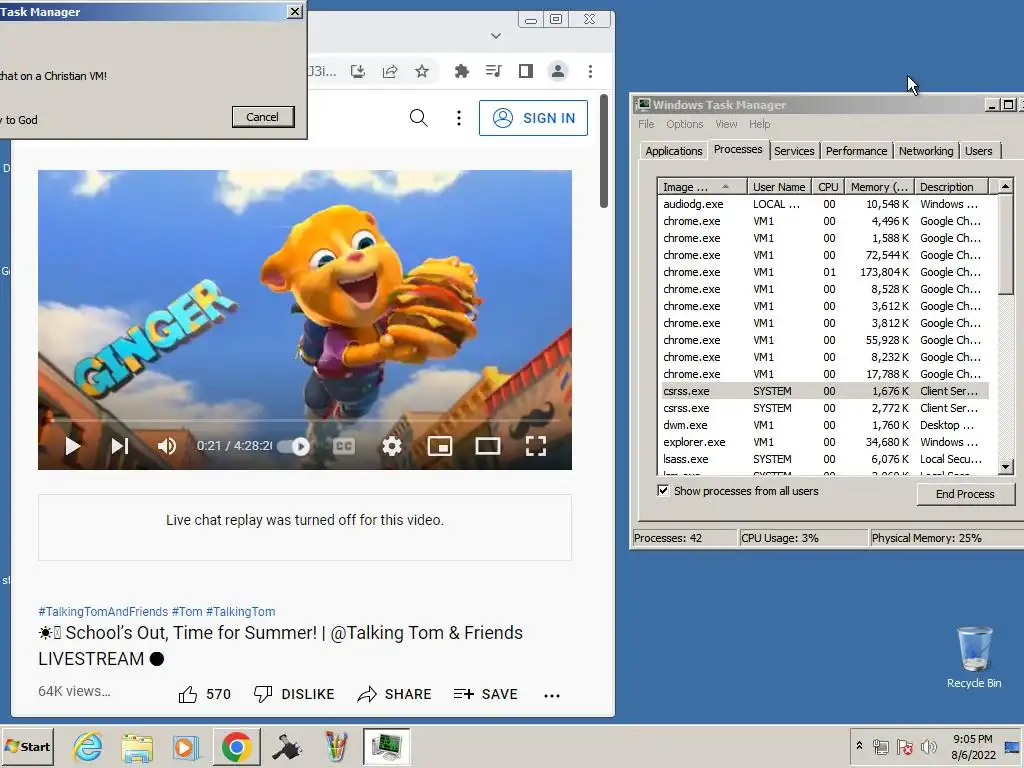Launch Internet Explorer from taskbar
Image resolution: width=1024 pixels, height=768 pixels.
tap(88, 746)
